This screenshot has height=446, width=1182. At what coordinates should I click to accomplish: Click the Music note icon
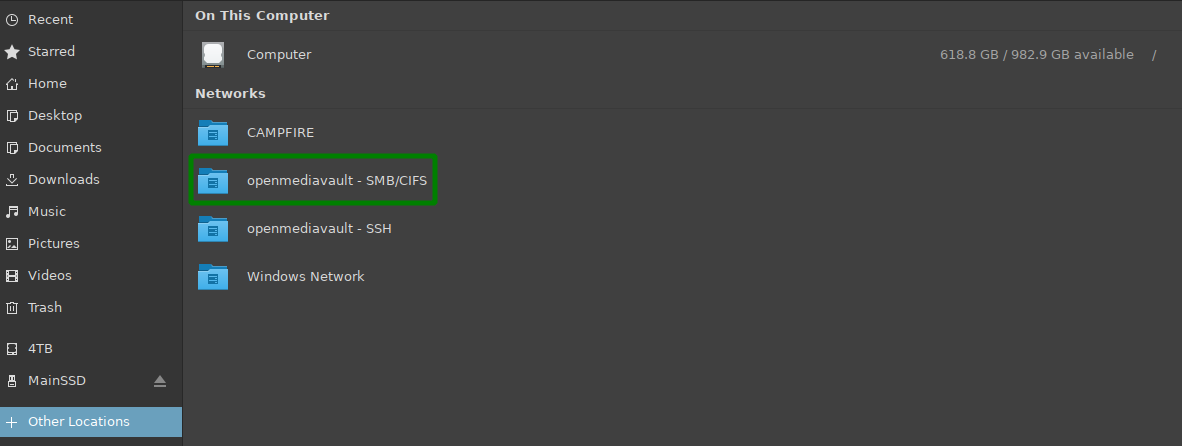(12, 212)
